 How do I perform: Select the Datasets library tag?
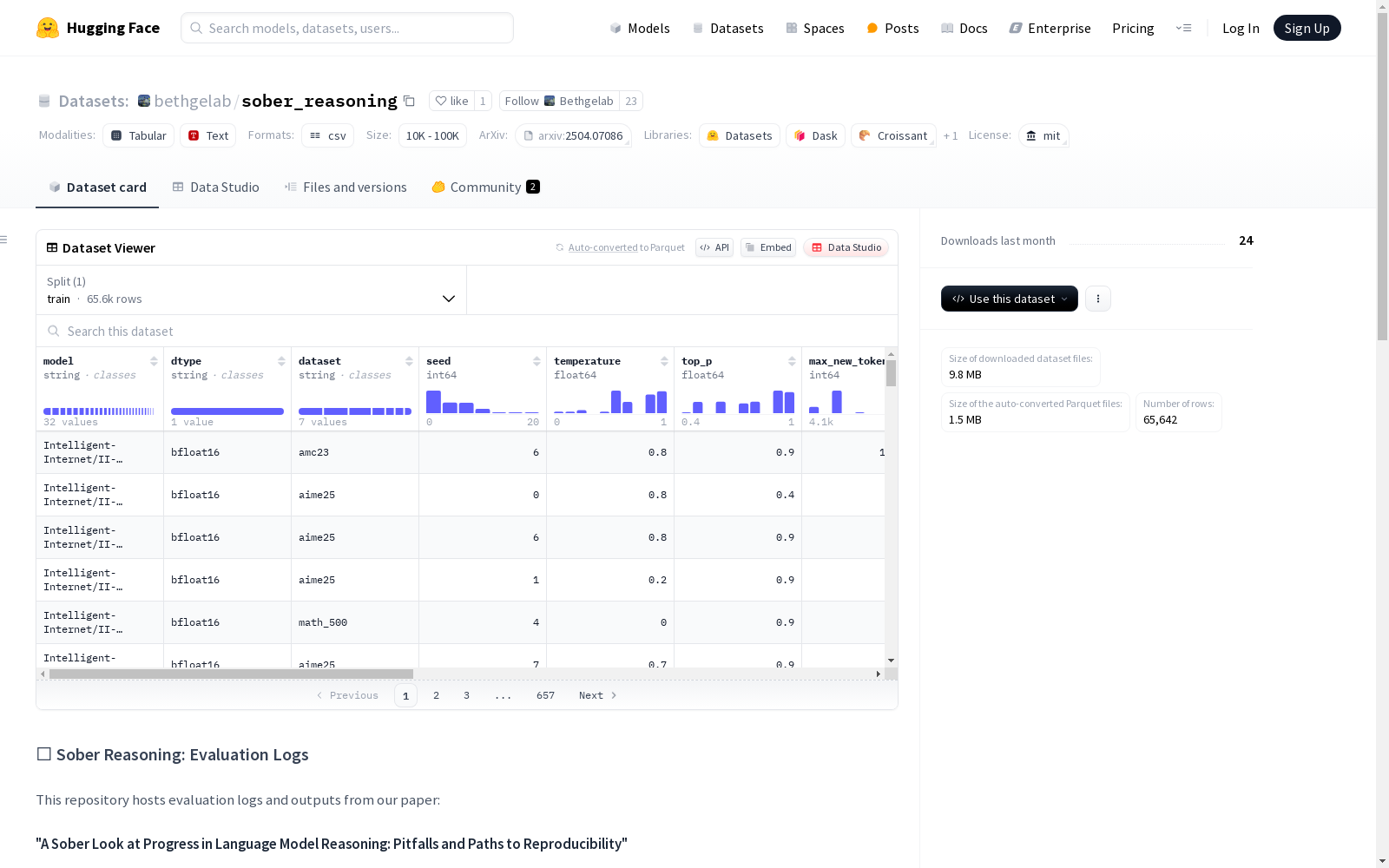click(x=740, y=135)
